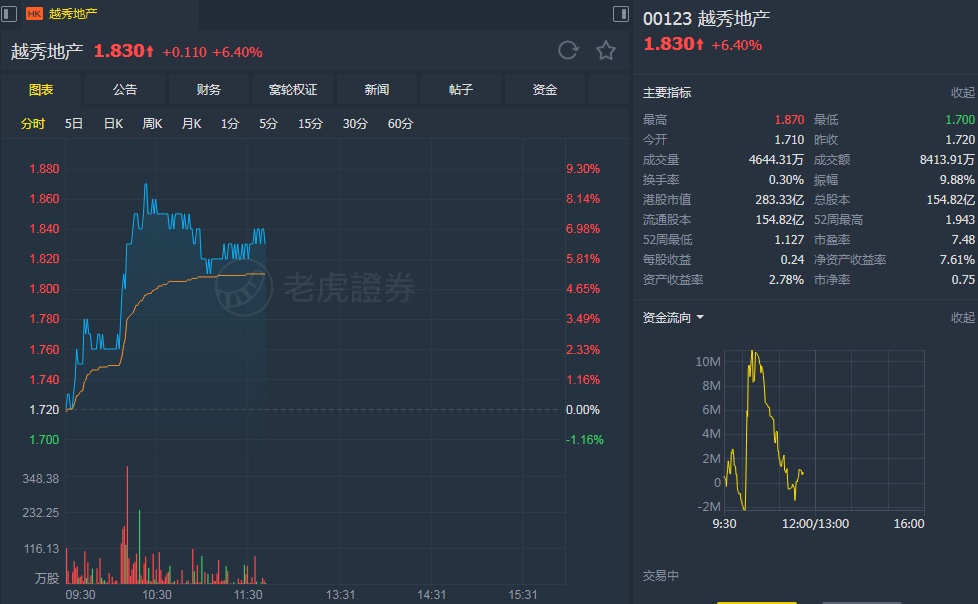
Task: Click the HK market badge icon
Action: point(34,14)
